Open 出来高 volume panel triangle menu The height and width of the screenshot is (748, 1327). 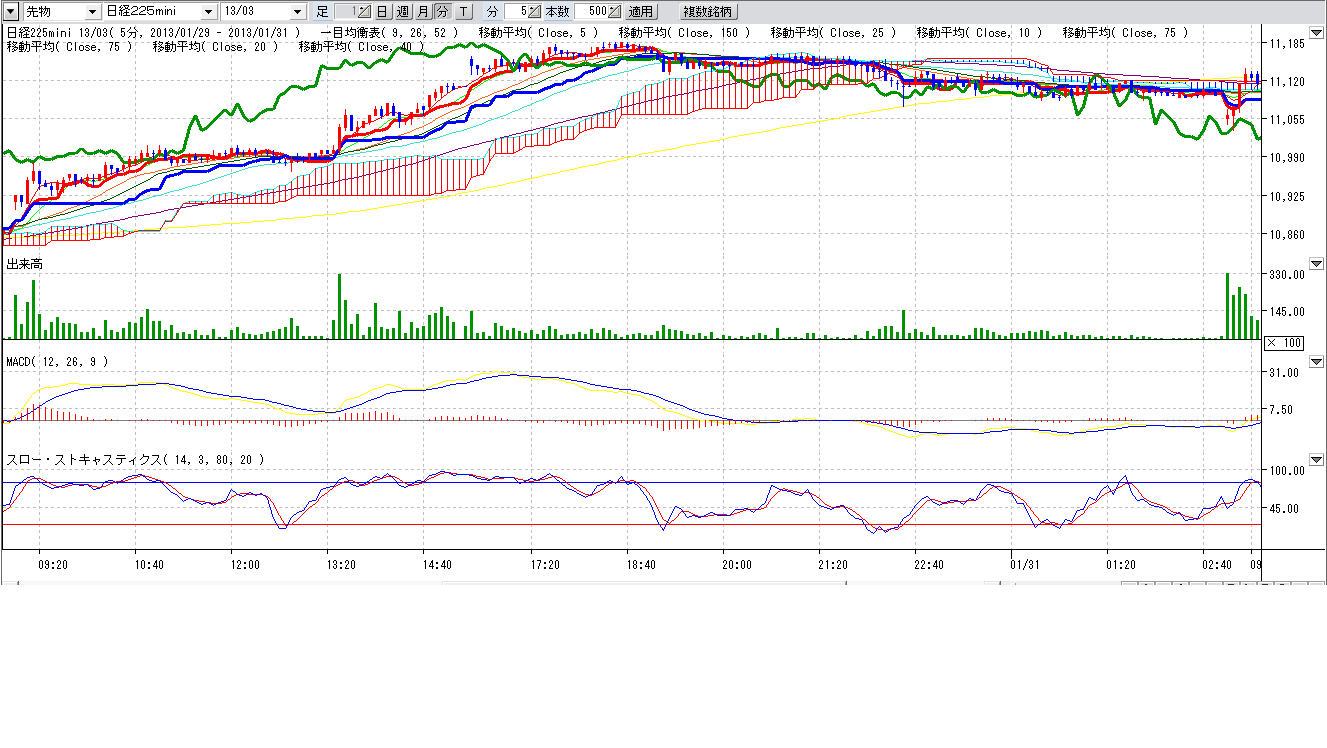click(x=1316, y=264)
